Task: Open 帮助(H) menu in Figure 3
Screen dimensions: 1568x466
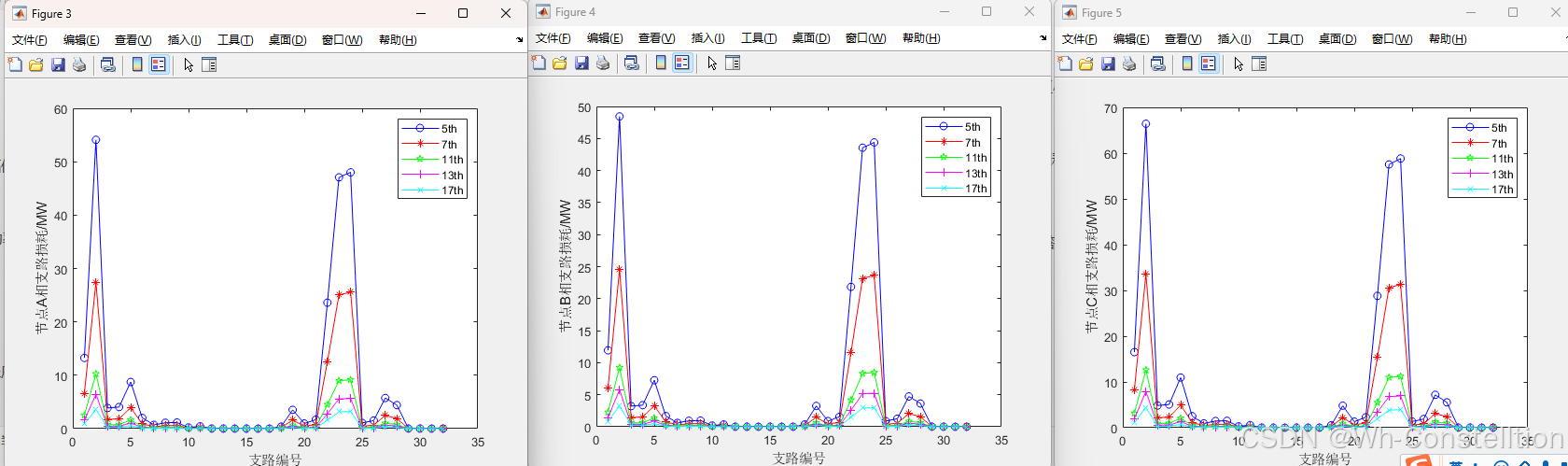Action: click(x=398, y=40)
